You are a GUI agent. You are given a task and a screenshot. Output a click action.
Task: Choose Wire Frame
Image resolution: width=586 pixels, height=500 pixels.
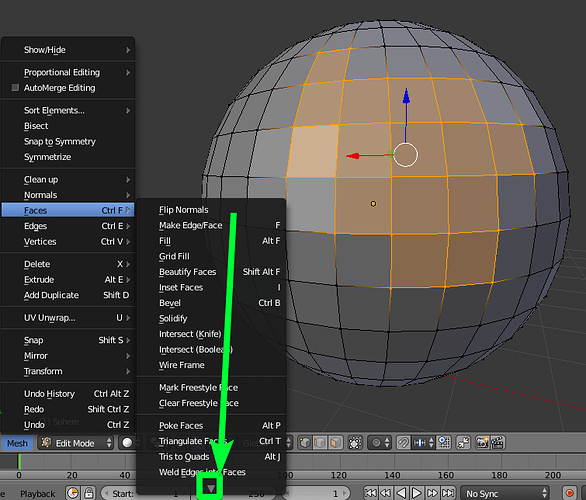[x=211, y=365]
